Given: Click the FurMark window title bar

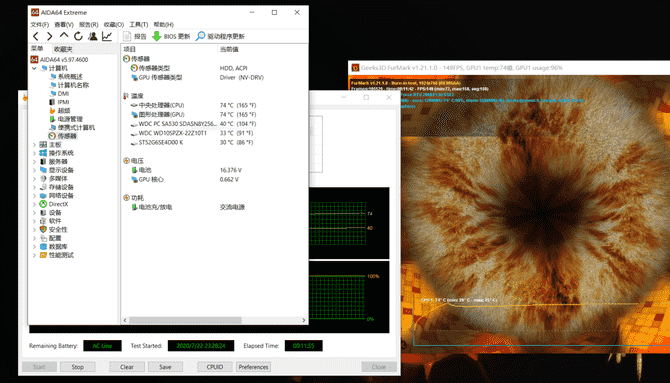Looking at the screenshot, I should coord(508,68).
